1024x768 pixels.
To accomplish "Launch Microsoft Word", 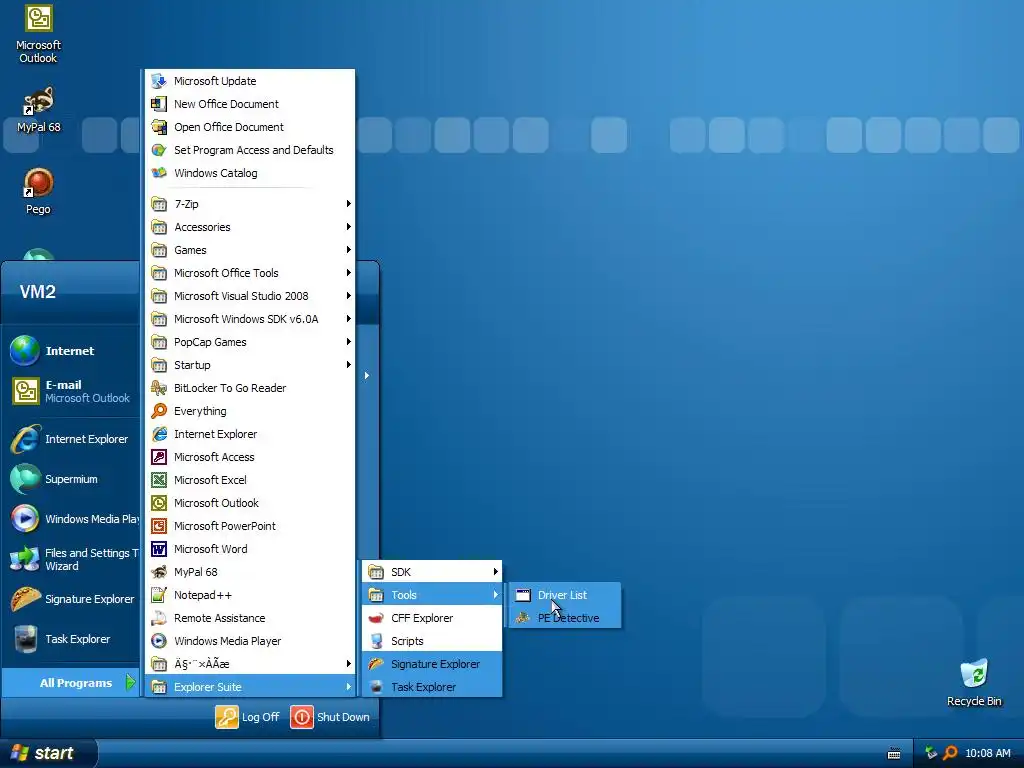I will [x=251, y=549].
